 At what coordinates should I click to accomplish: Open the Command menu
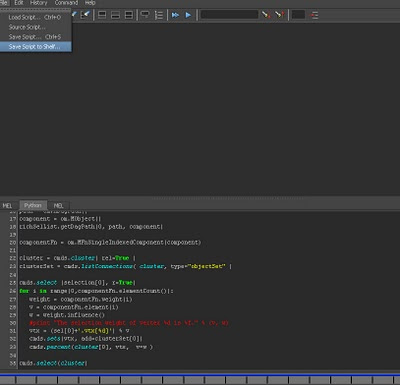point(66,3)
